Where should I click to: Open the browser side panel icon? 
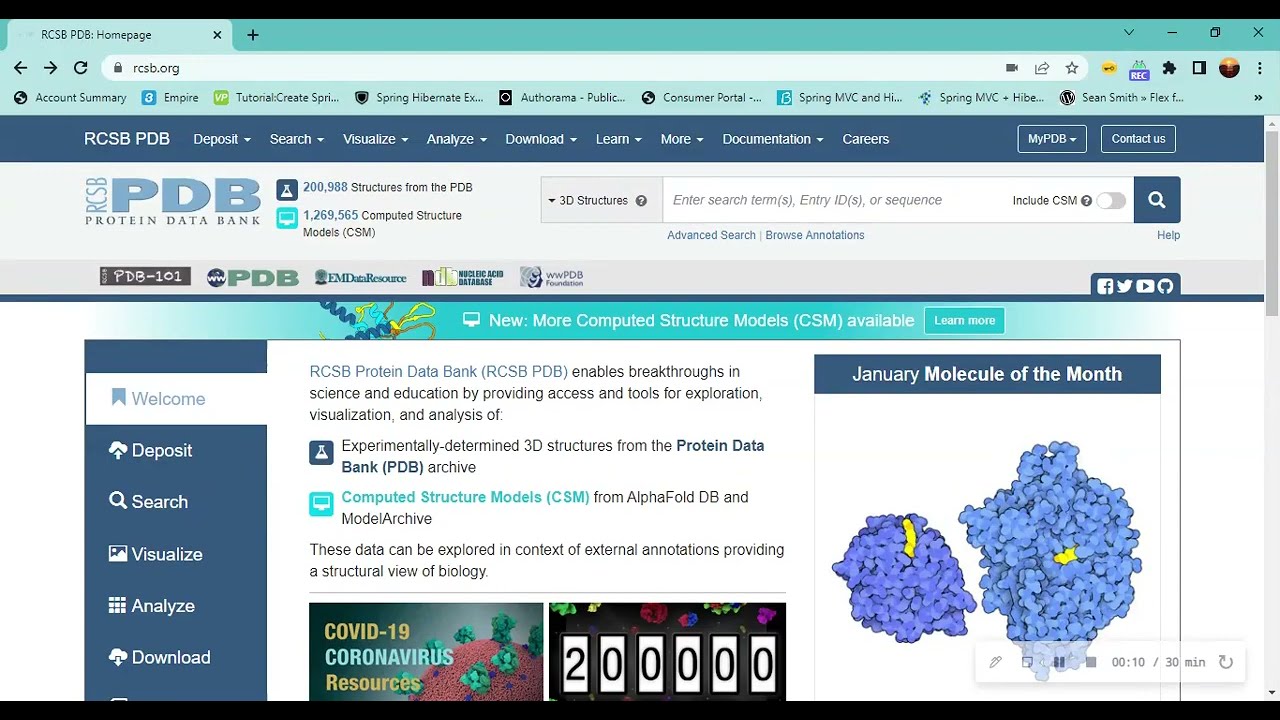[x=1199, y=68]
